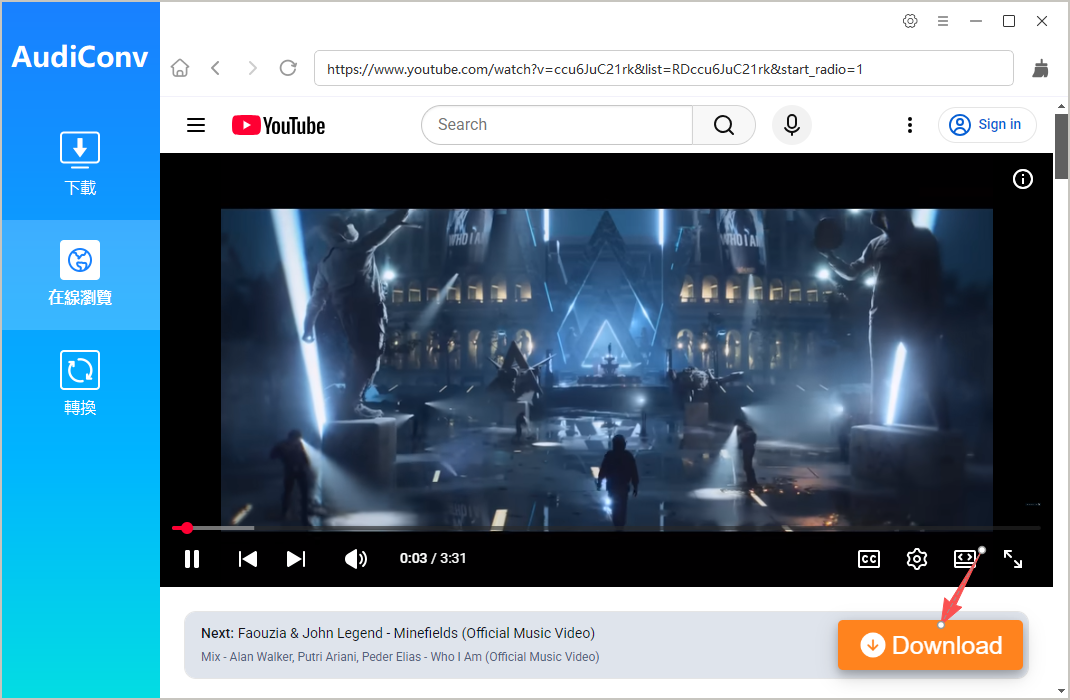This screenshot has width=1070, height=700.
Task: Switch to the 在線瀏覽 online browse tab
Action: [x=80, y=274]
